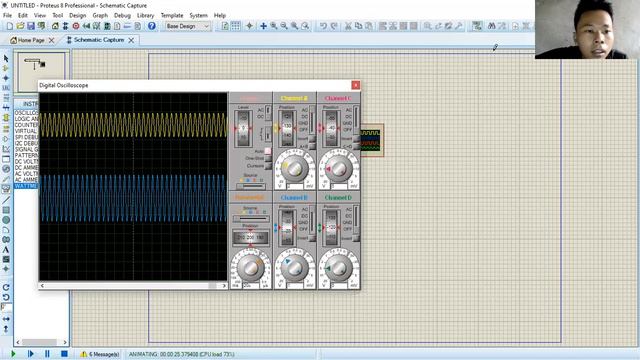Click the red PCB layout toolbar icon
640x360 pixels.
point(76,26)
